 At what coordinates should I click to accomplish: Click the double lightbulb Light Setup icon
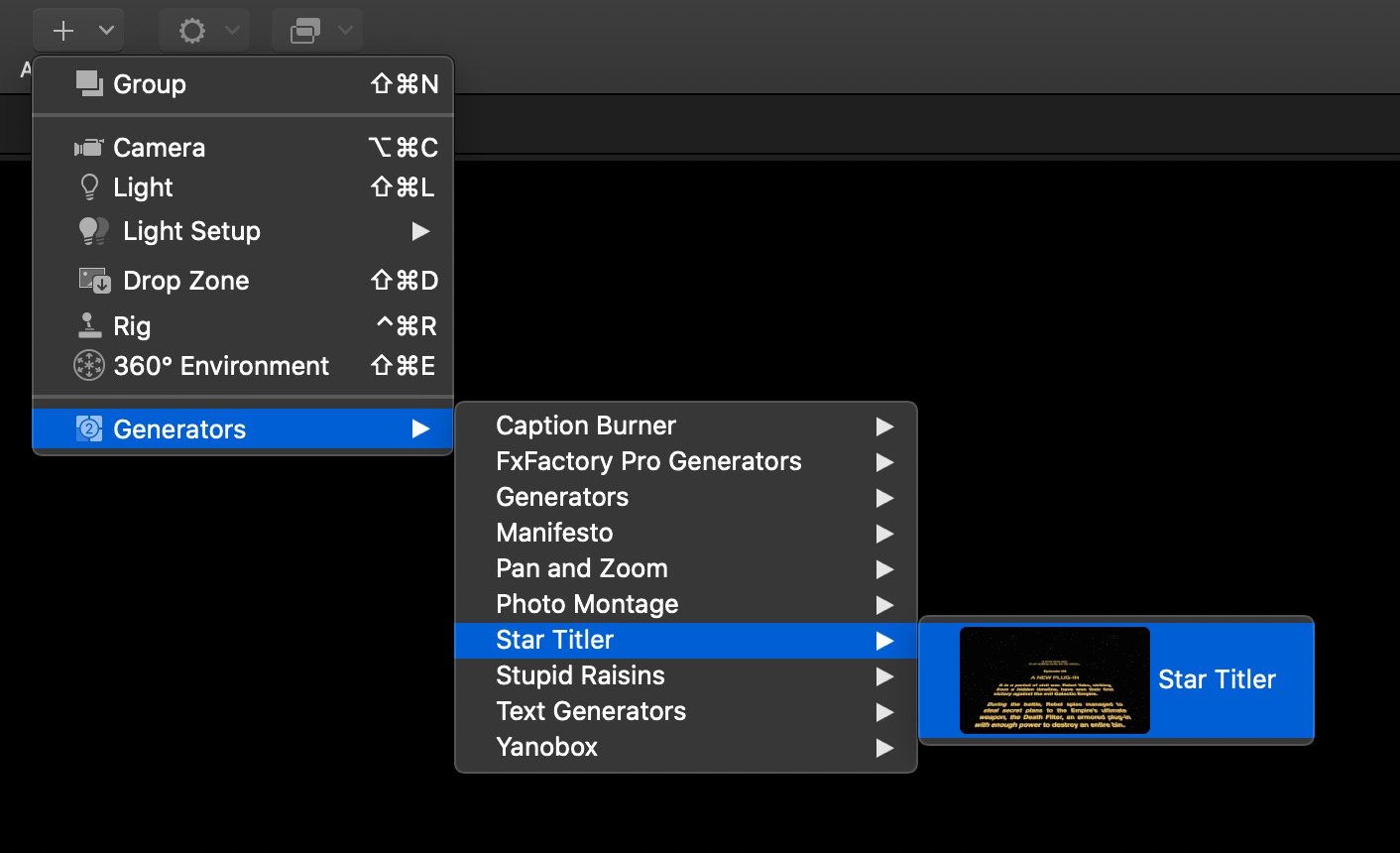pos(93,231)
